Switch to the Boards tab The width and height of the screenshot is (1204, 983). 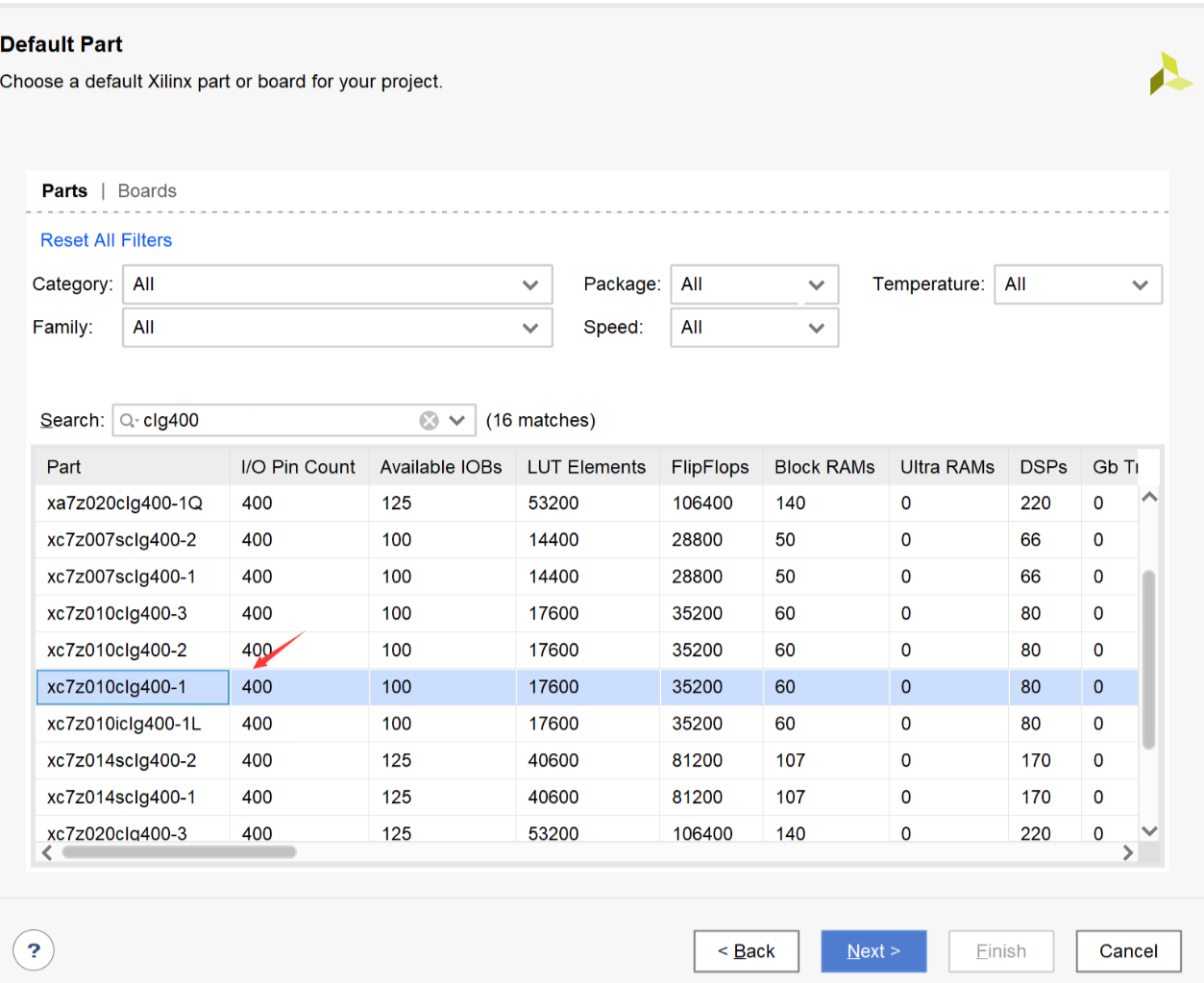[147, 191]
